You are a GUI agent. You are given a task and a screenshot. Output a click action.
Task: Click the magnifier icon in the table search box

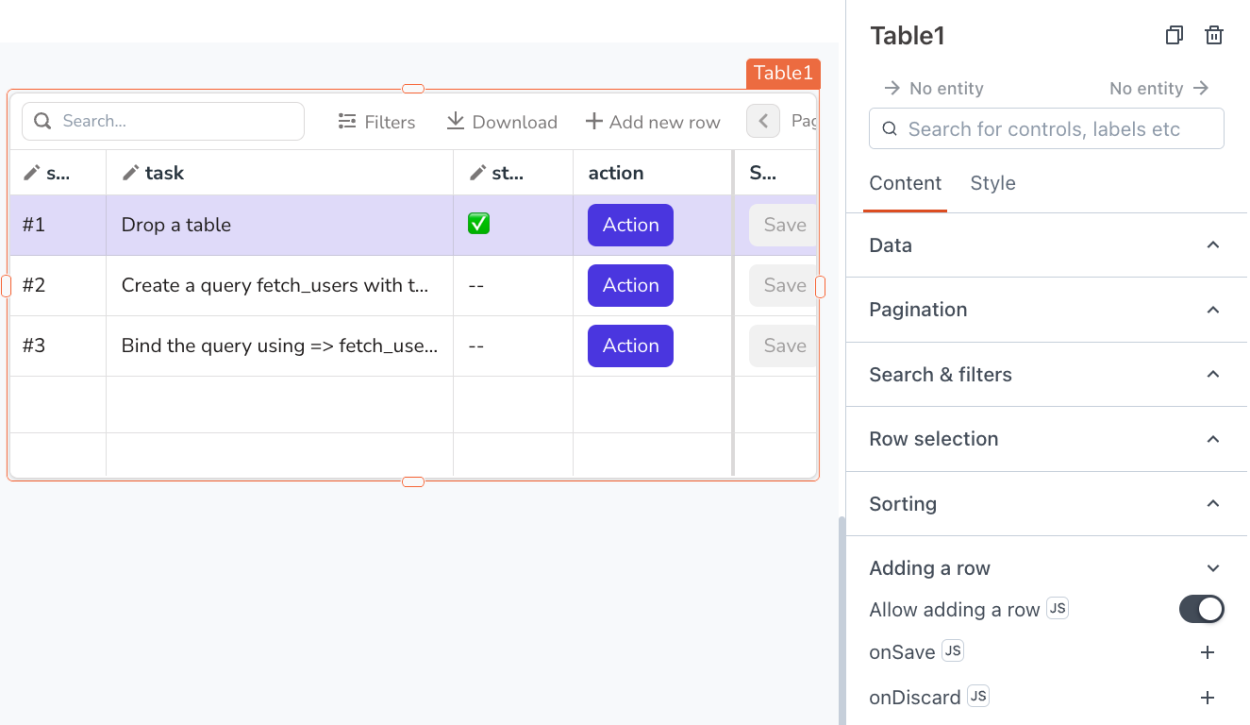coord(42,120)
